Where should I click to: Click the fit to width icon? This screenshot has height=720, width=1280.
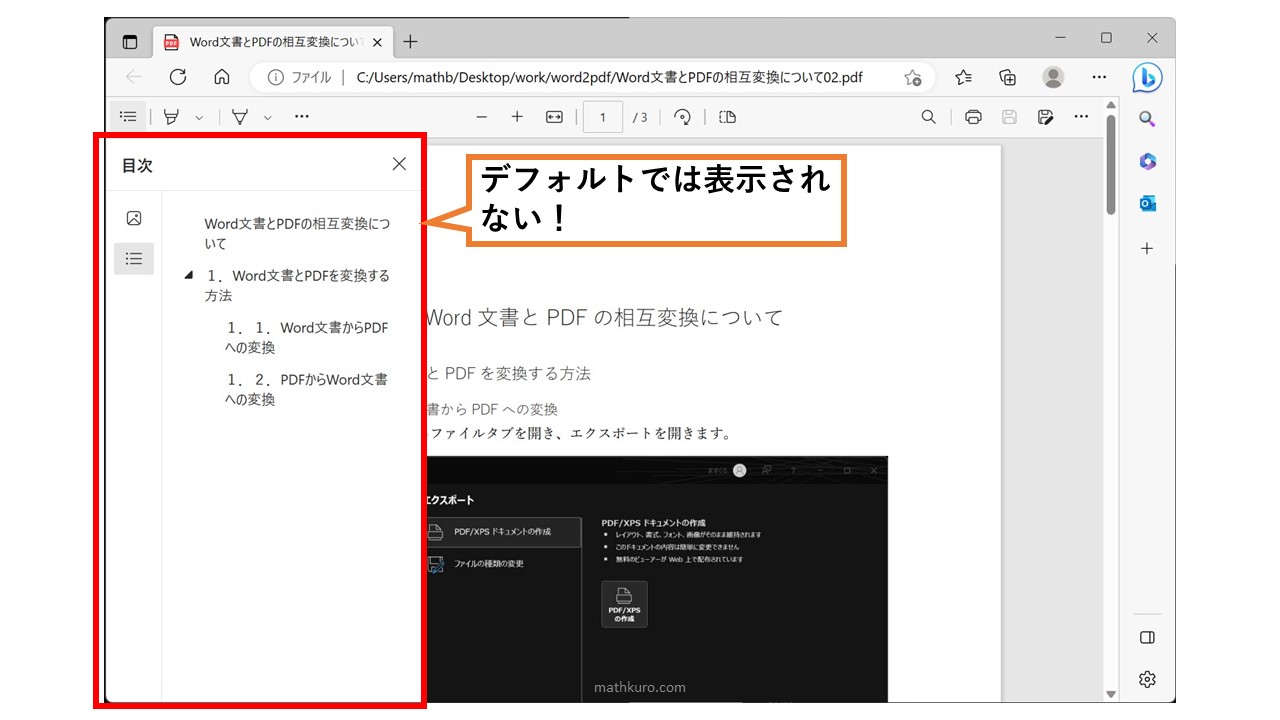[x=554, y=117]
